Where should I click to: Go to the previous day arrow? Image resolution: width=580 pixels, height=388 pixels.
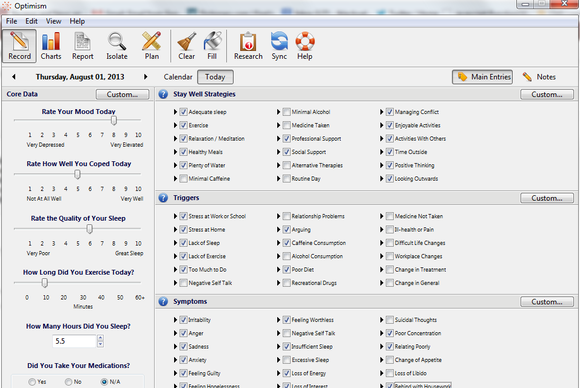(14, 77)
